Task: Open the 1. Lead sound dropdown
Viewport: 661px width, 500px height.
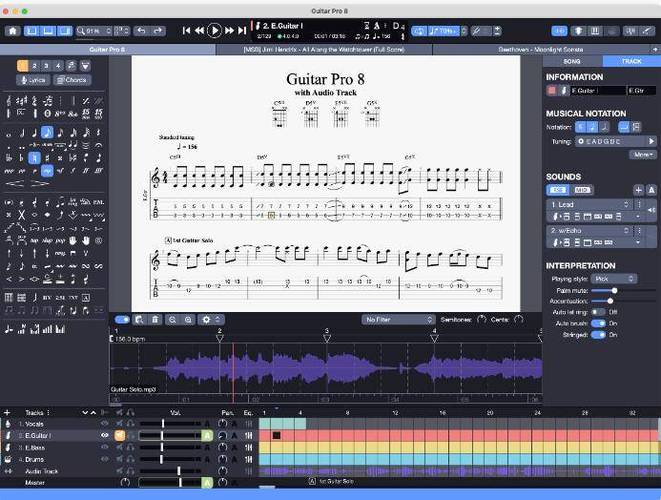Action: pyautogui.click(x=590, y=204)
